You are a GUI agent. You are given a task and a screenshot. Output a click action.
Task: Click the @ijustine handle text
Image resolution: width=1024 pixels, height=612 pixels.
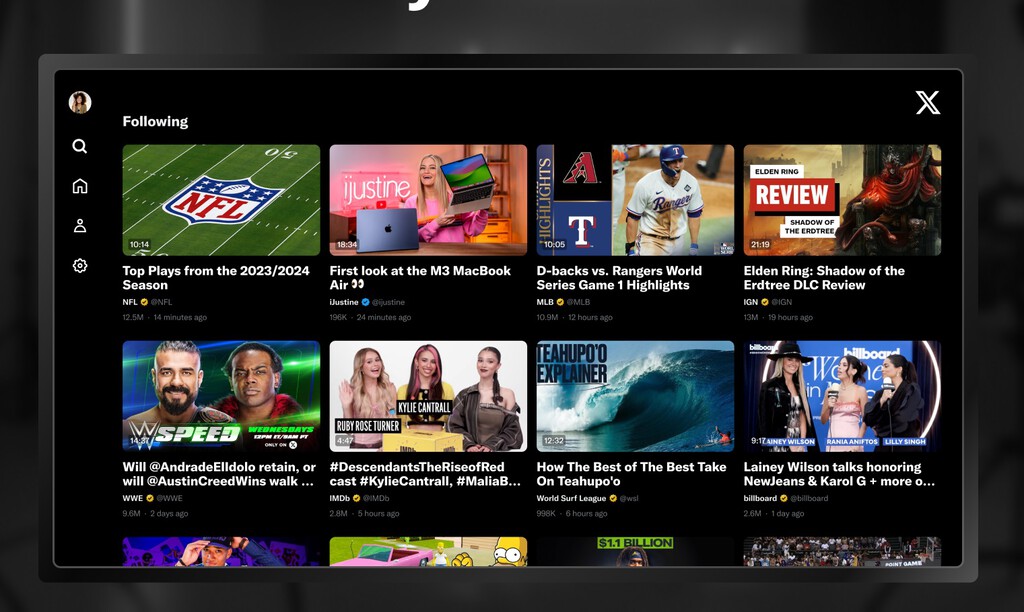tap(389, 302)
